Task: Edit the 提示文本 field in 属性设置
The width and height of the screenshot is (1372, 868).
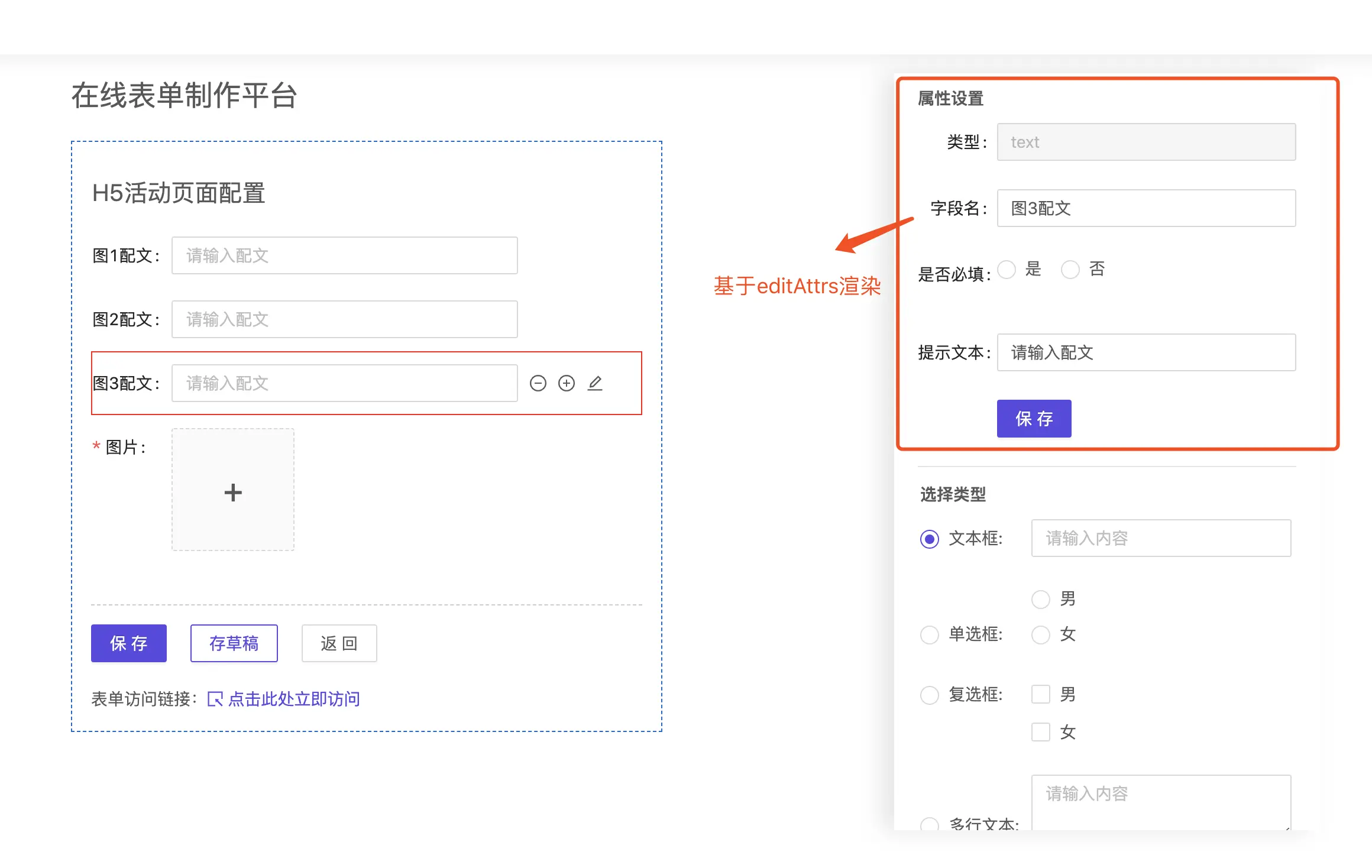Action: coord(1146,352)
